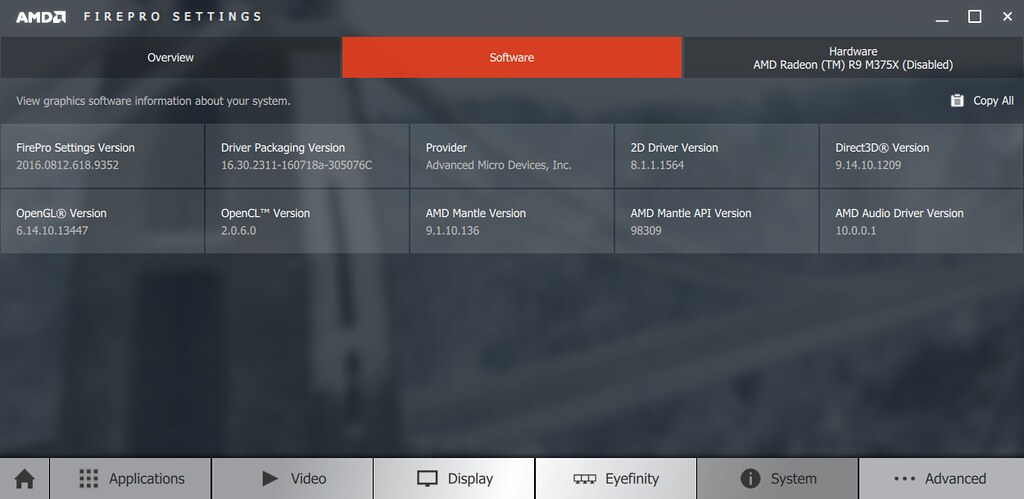The height and width of the screenshot is (499, 1024).
Task: Click the FIREPRO SETTINGS title text
Action: pos(172,17)
